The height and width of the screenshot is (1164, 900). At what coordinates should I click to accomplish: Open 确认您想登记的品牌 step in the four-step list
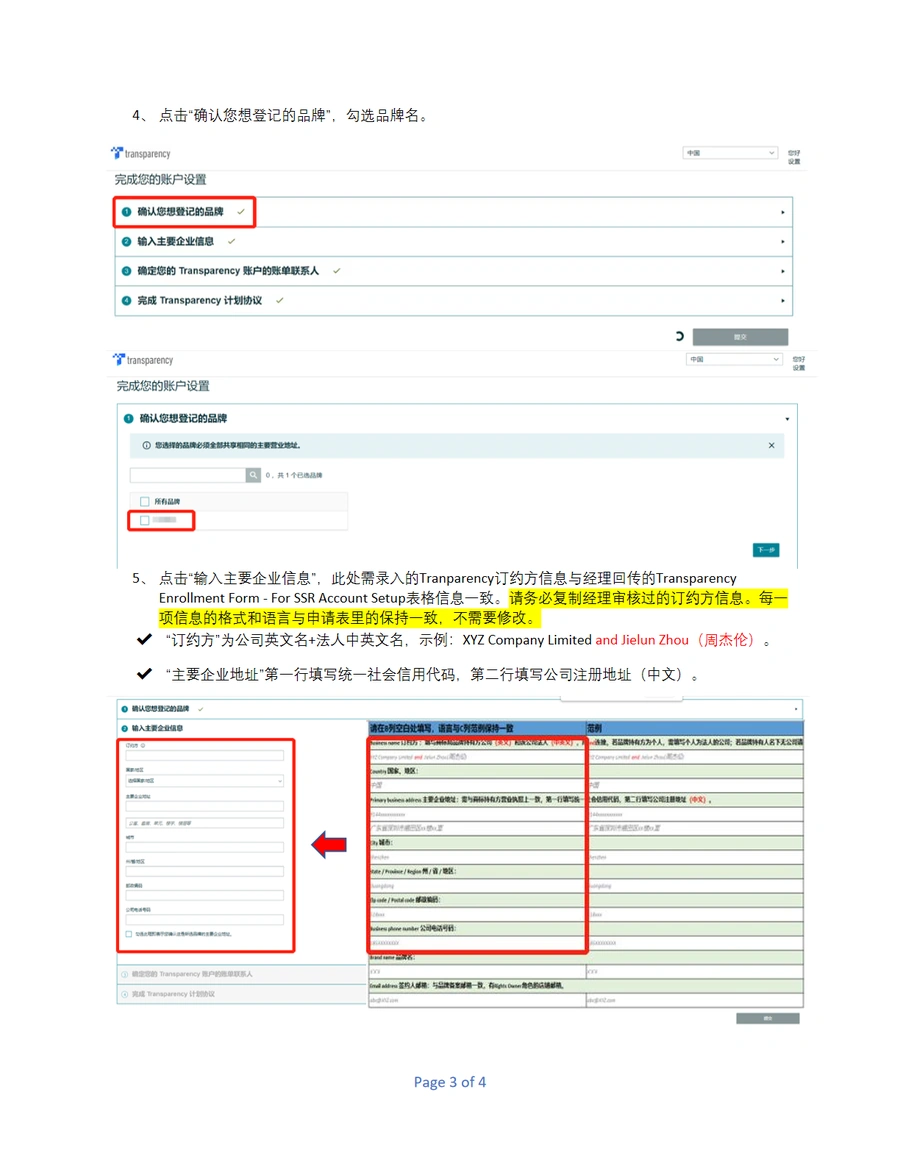tap(454, 212)
